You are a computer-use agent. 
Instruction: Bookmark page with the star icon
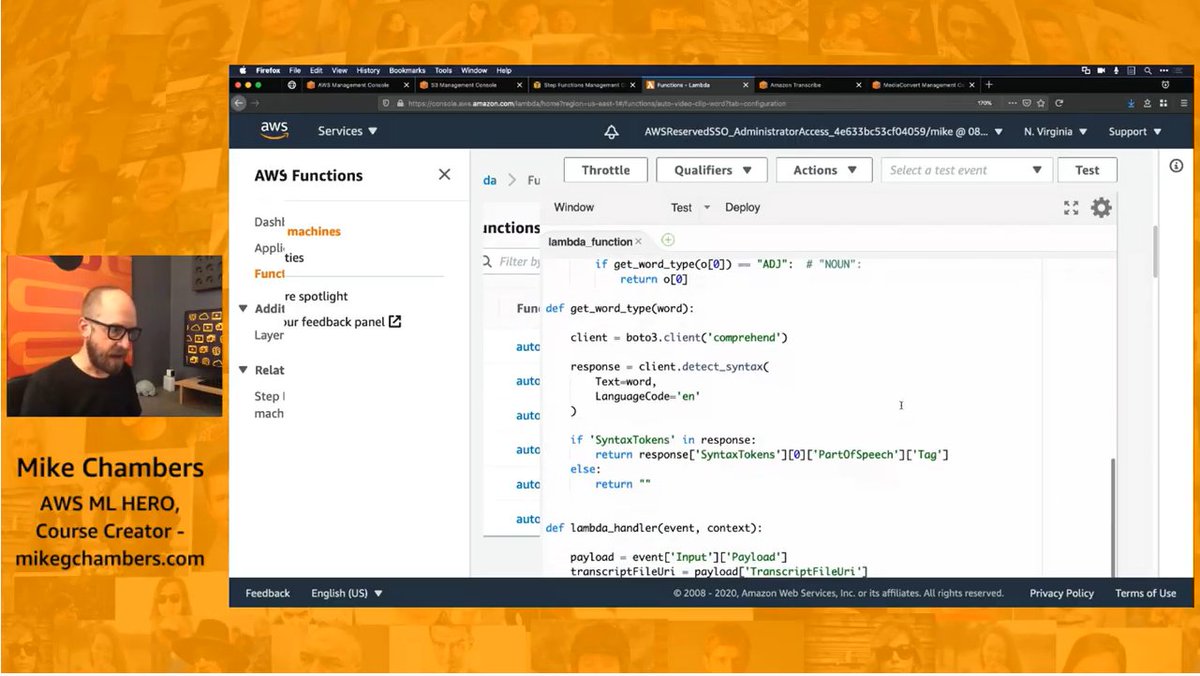[1042, 103]
